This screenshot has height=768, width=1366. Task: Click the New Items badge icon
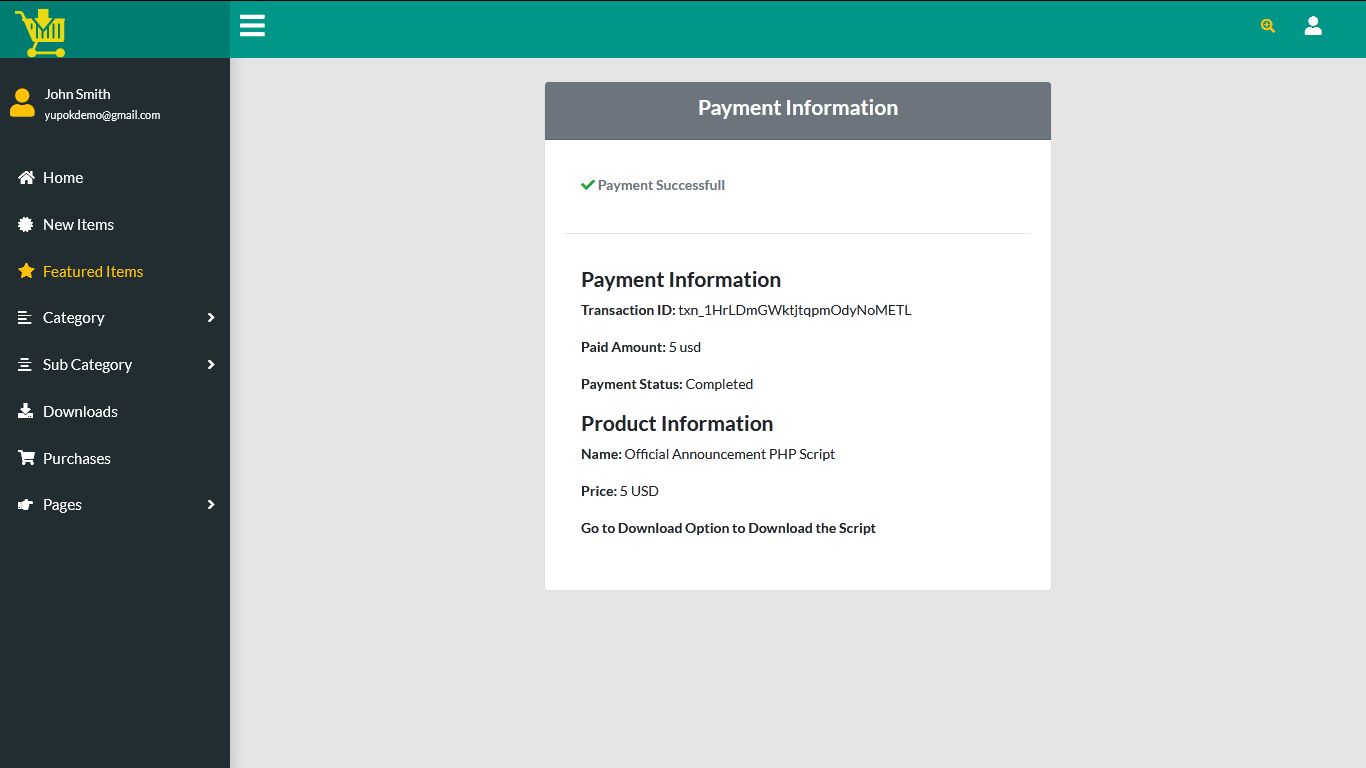click(x=26, y=225)
